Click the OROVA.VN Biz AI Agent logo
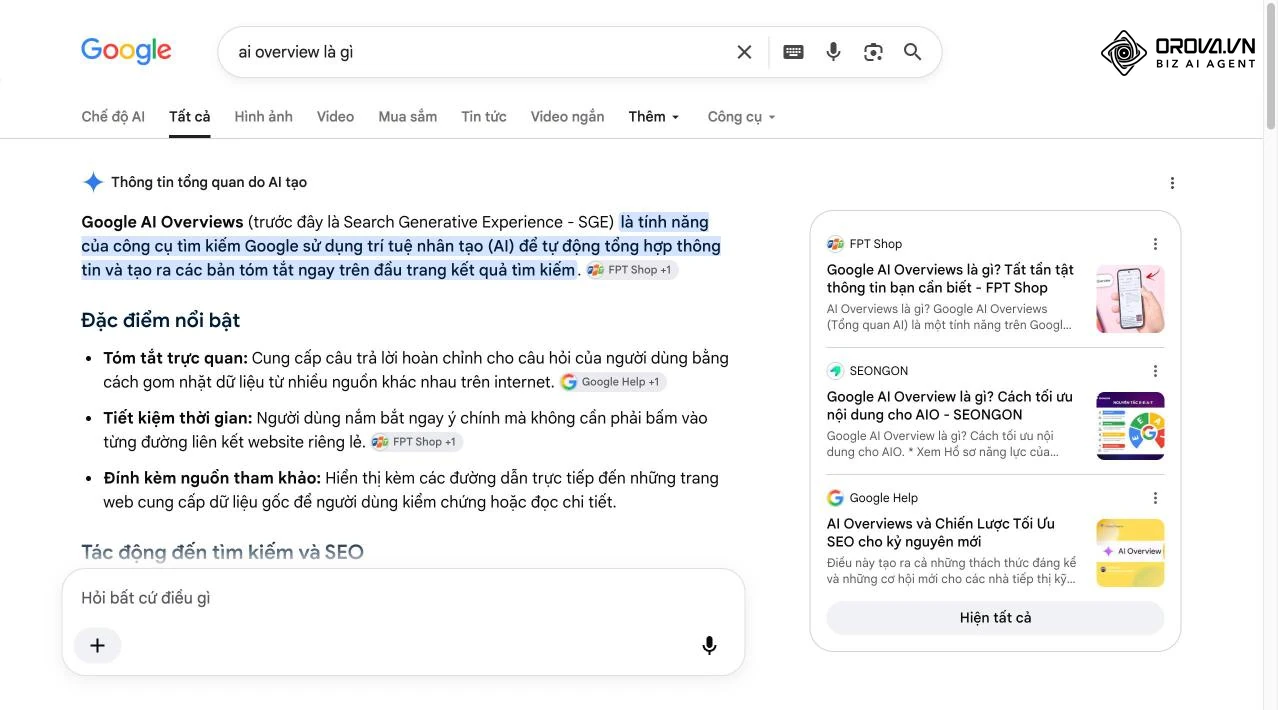 [x=1178, y=53]
